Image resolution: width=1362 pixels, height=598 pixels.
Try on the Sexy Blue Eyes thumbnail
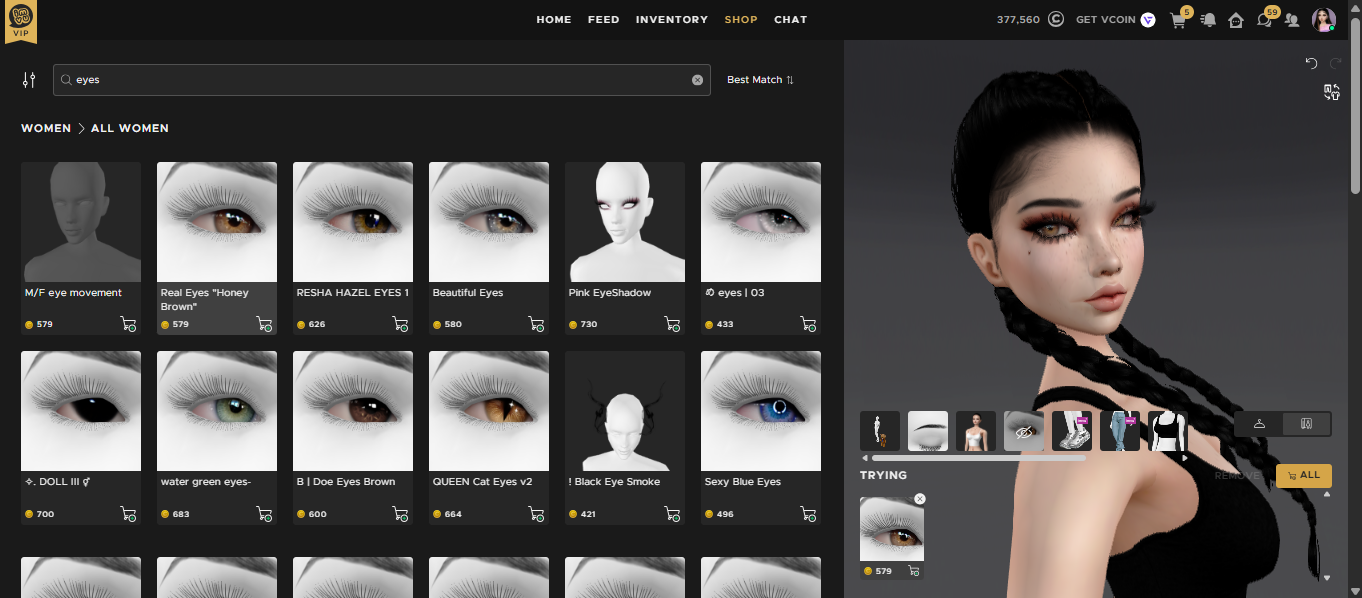[761, 411]
